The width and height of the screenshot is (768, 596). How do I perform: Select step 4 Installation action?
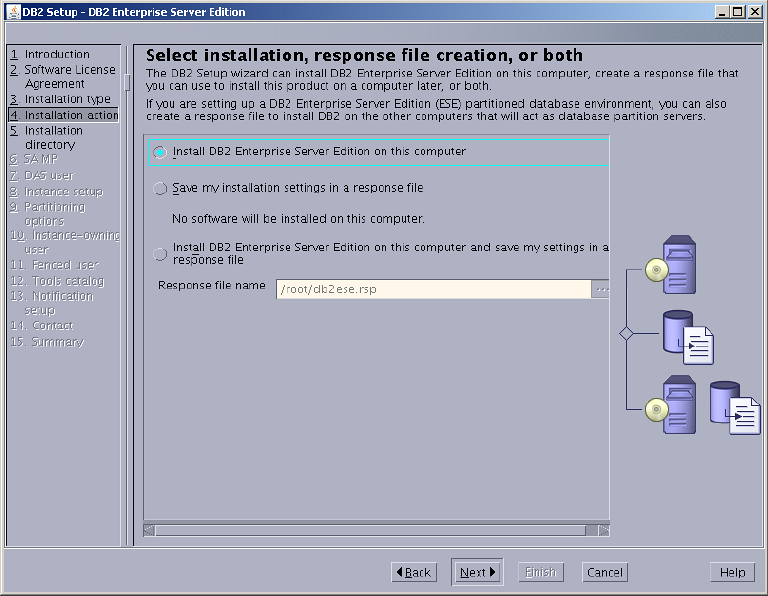[x=64, y=115]
